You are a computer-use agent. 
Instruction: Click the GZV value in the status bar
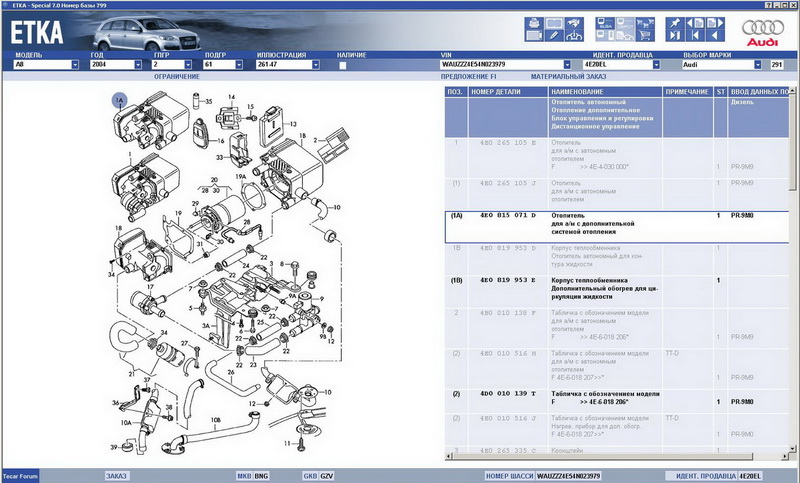(x=327, y=476)
